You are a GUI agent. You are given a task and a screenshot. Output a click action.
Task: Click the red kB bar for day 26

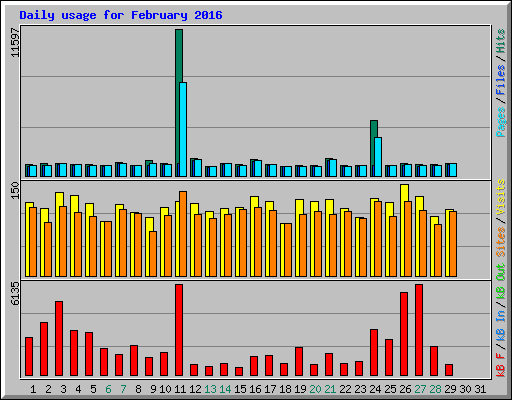[x=404, y=334]
